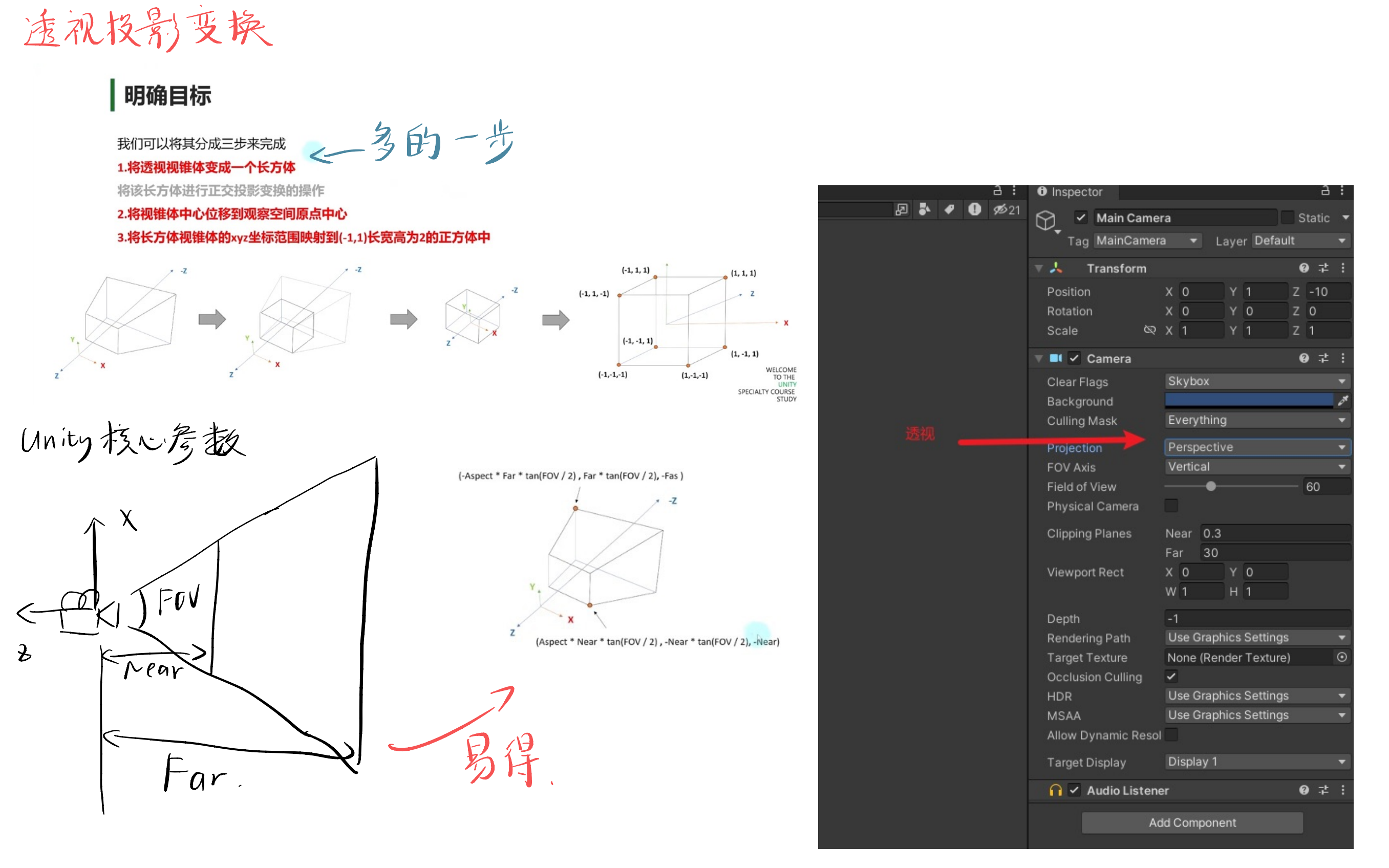Enable the Physical Camera checkbox

click(x=1171, y=505)
